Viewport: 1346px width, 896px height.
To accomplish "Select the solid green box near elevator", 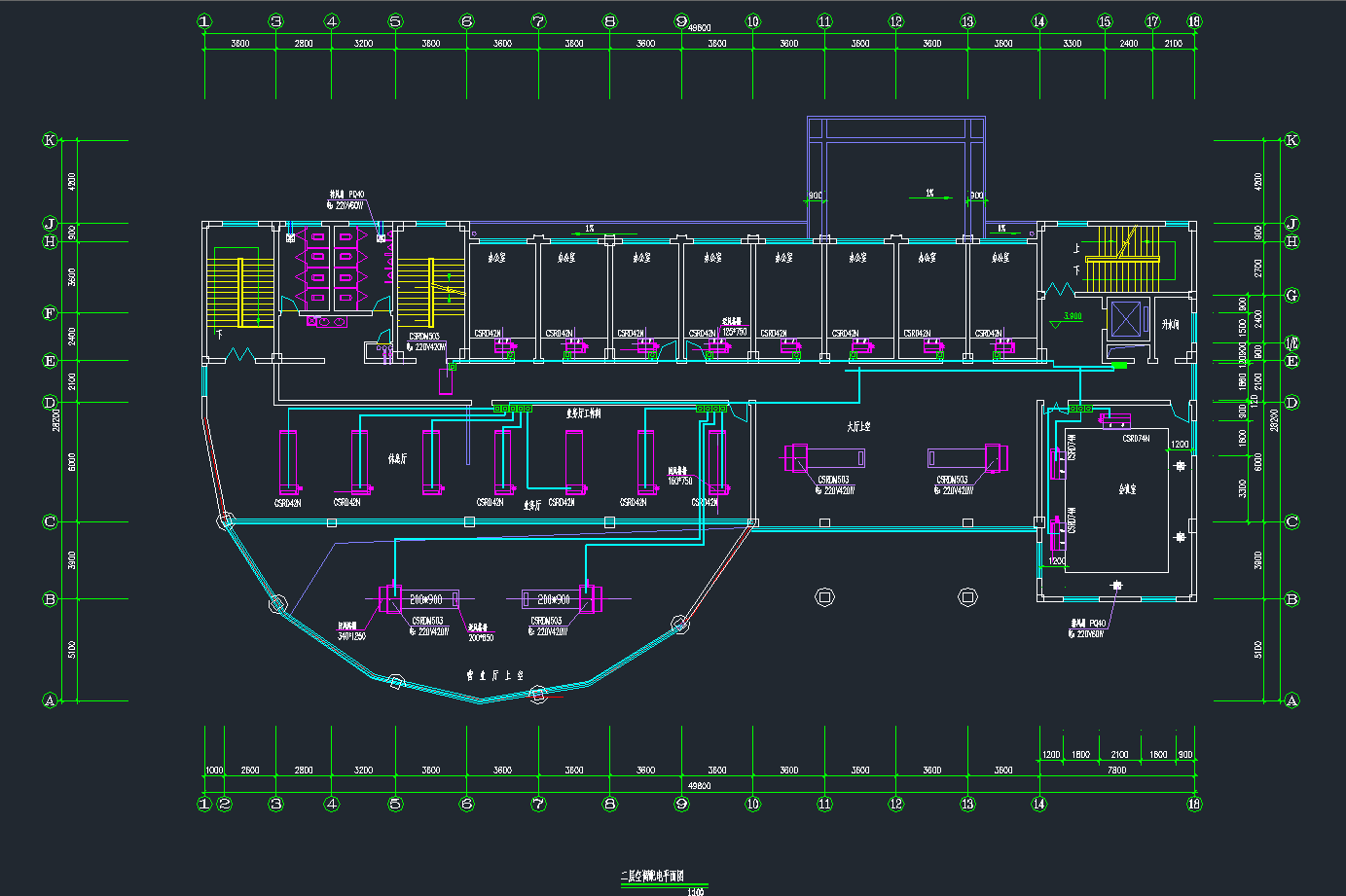I will [x=1119, y=366].
